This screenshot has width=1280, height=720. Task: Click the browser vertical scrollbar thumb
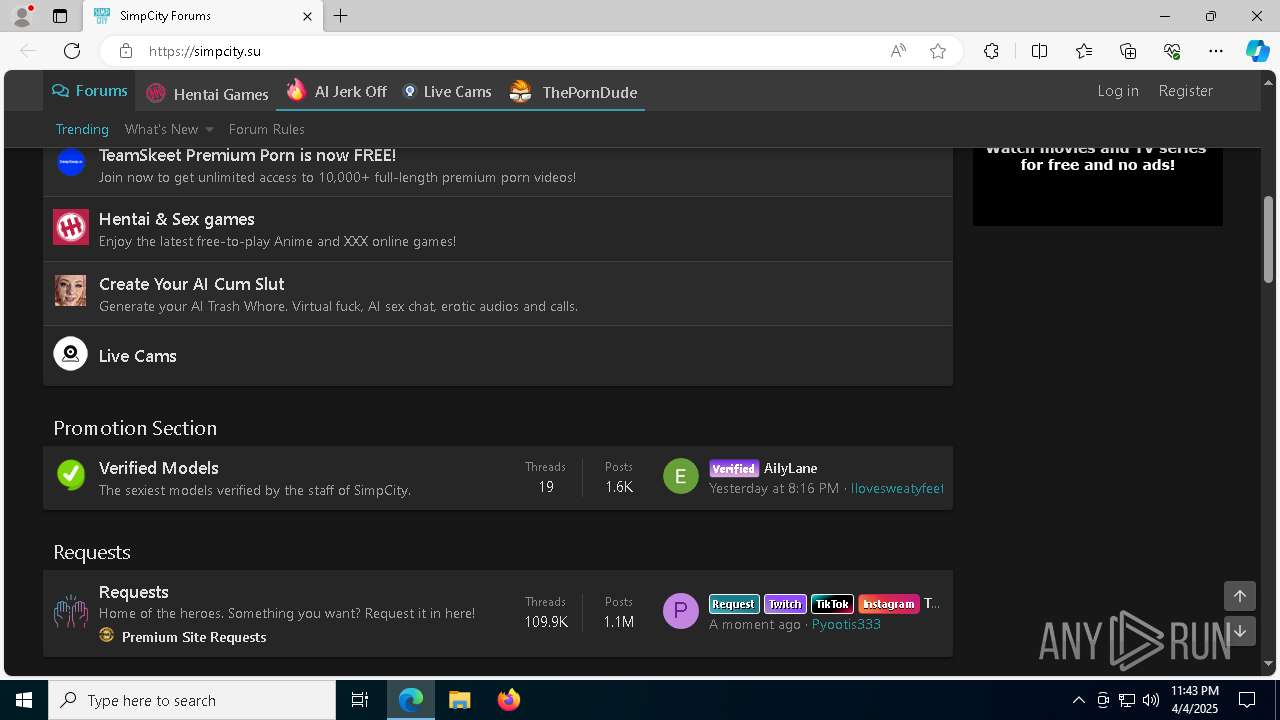pyautogui.click(x=1268, y=238)
